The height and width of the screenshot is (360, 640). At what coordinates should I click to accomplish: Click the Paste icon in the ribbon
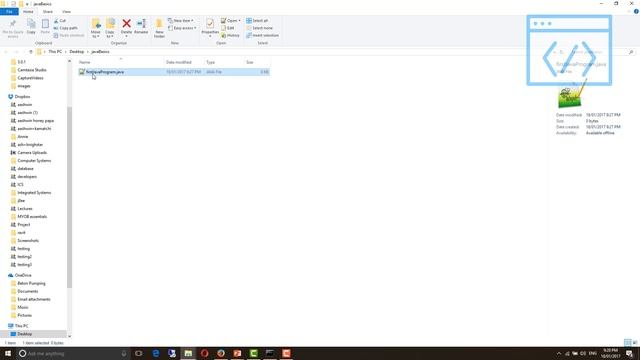(x=45, y=27)
